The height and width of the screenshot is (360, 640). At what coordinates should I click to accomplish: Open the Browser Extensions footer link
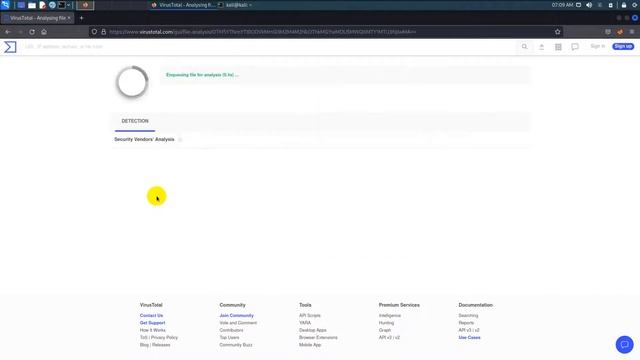(318, 338)
